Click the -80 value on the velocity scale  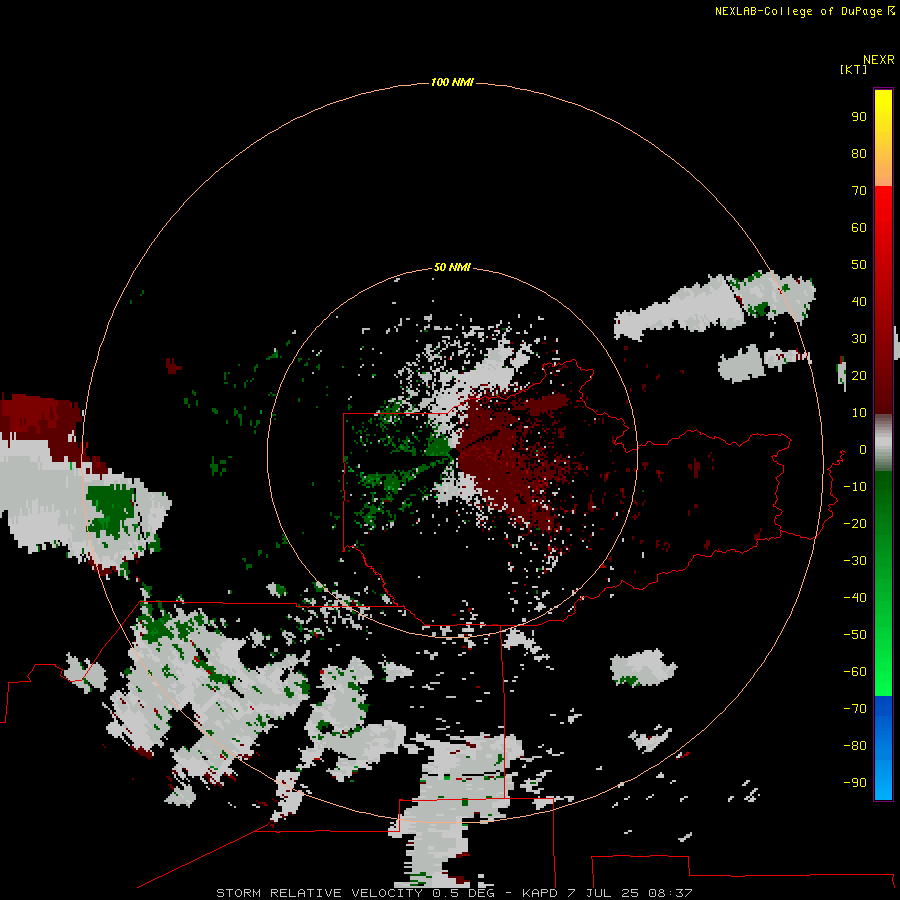[x=855, y=746]
